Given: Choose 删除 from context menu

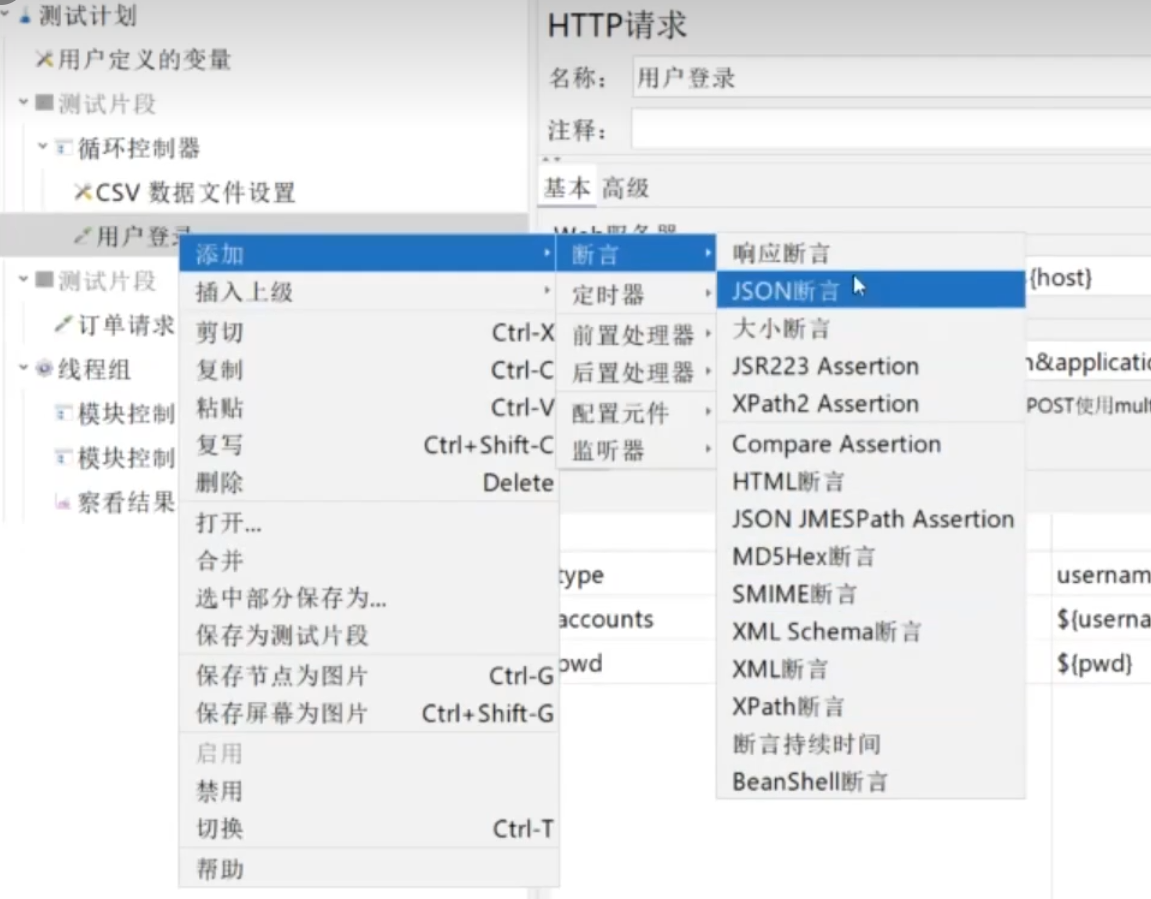Looking at the screenshot, I should point(368,482).
